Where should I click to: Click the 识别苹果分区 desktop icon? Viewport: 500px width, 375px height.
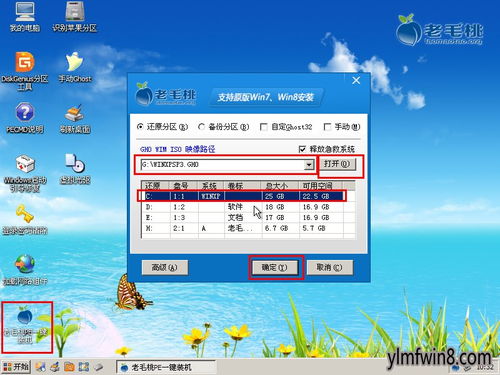75,17
